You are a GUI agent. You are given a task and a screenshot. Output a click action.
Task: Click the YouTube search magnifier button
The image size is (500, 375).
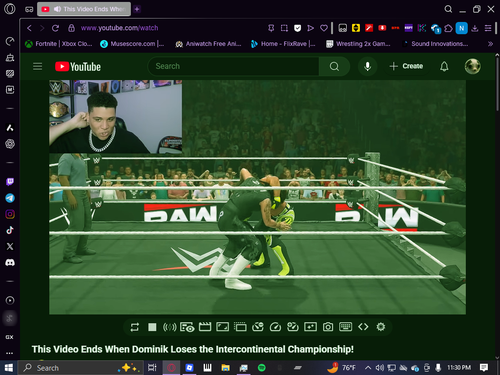pos(334,66)
